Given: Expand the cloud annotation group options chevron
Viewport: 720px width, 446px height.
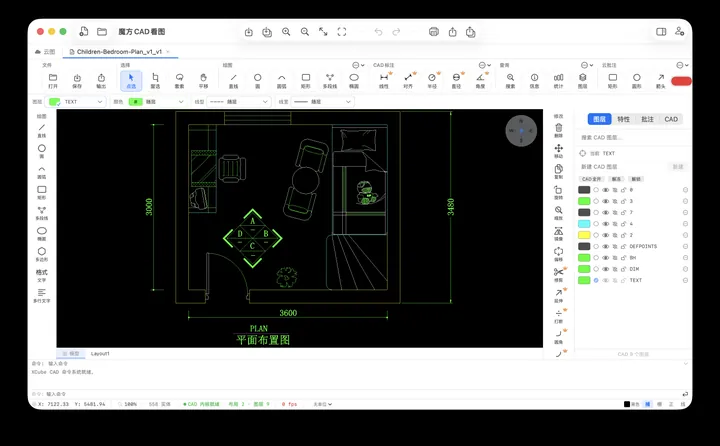Looking at the screenshot, I should [x=683, y=65].
